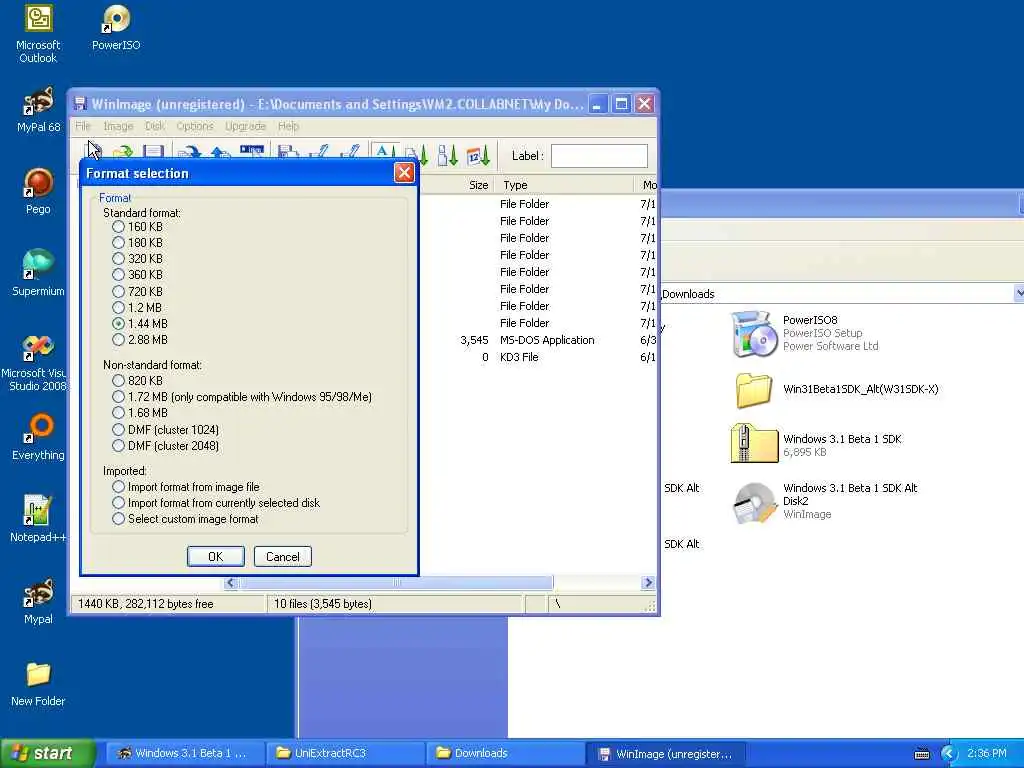This screenshot has height=768, width=1024.
Task: Select the Supermium desktop icon
Action: click(x=38, y=273)
